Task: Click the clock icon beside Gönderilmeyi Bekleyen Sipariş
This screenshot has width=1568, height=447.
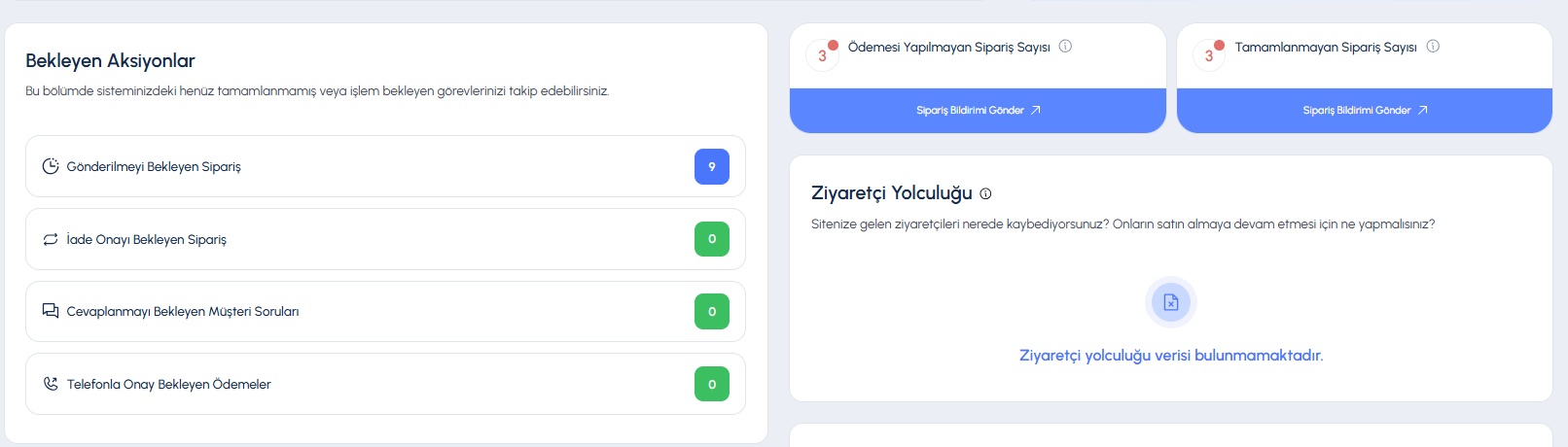Action: point(51,166)
